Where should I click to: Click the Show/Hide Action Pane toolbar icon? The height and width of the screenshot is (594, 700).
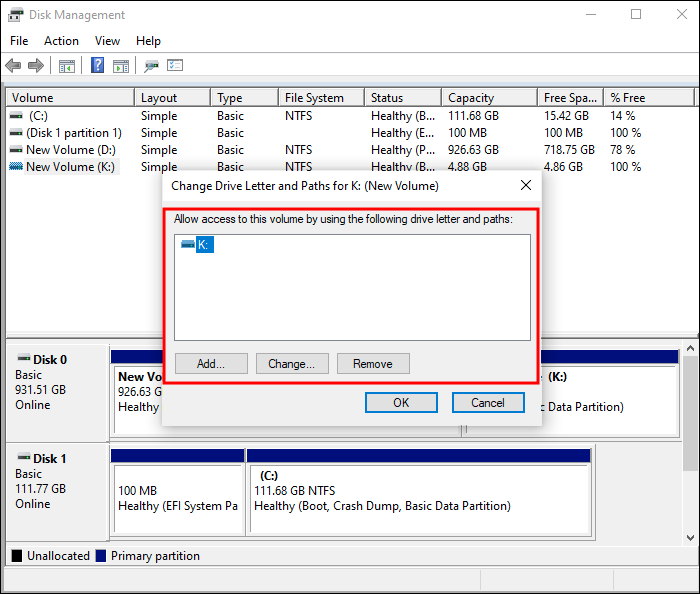coord(121,66)
